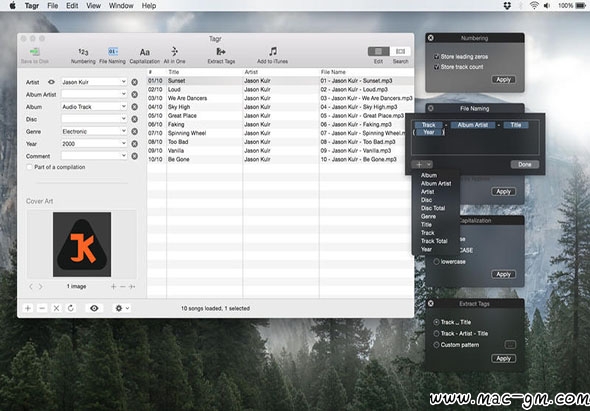Launch the All in One tool
Screen dimensions: 590x411
click(175, 55)
